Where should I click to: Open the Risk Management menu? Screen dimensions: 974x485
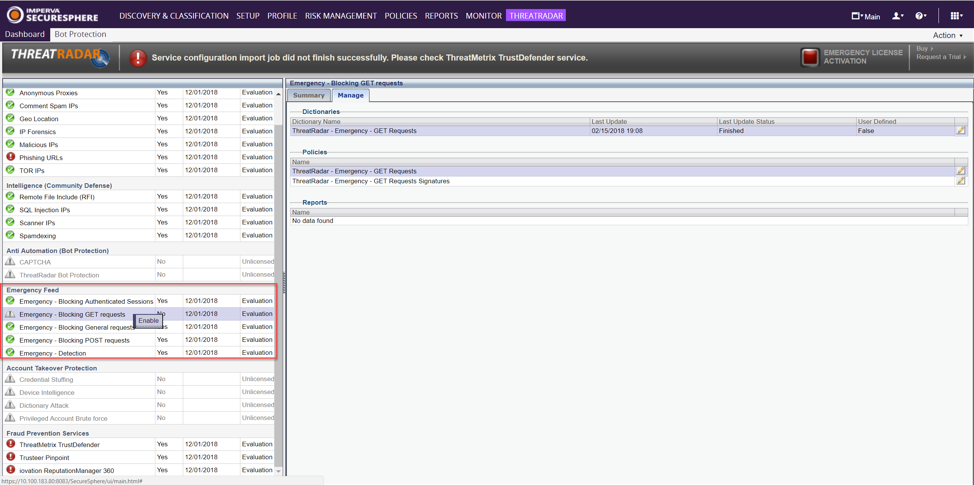[341, 16]
